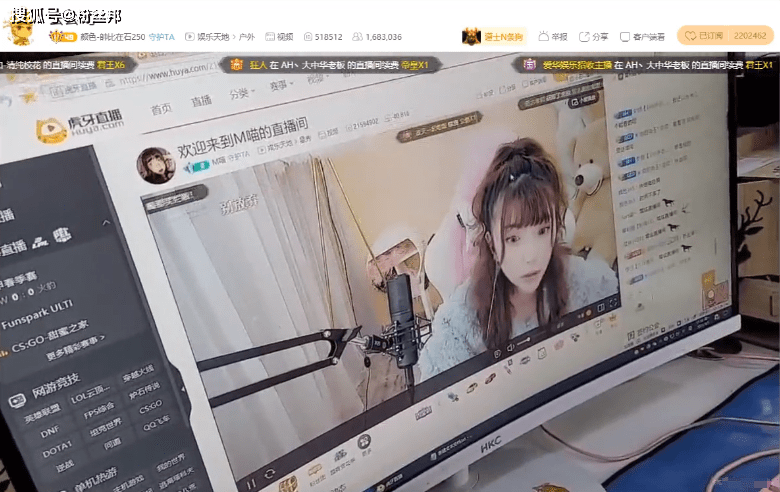Open 炉石传说 game category
The width and height of the screenshot is (780, 492).
(x=144, y=391)
